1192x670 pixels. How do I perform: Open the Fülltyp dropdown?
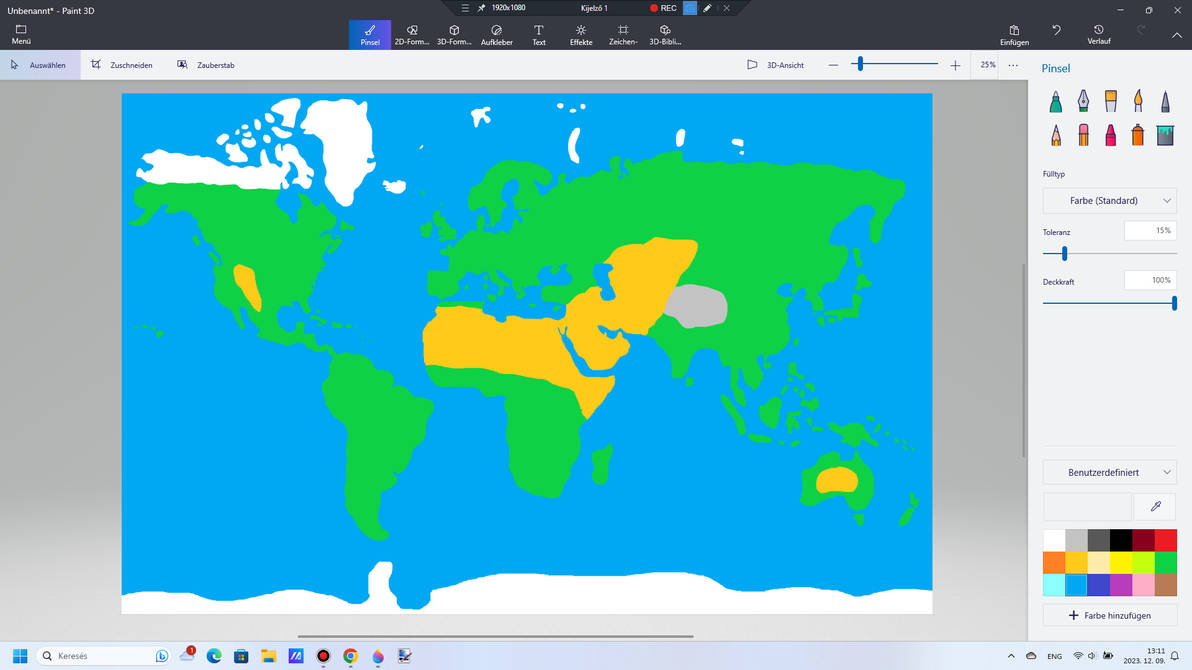(1109, 200)
